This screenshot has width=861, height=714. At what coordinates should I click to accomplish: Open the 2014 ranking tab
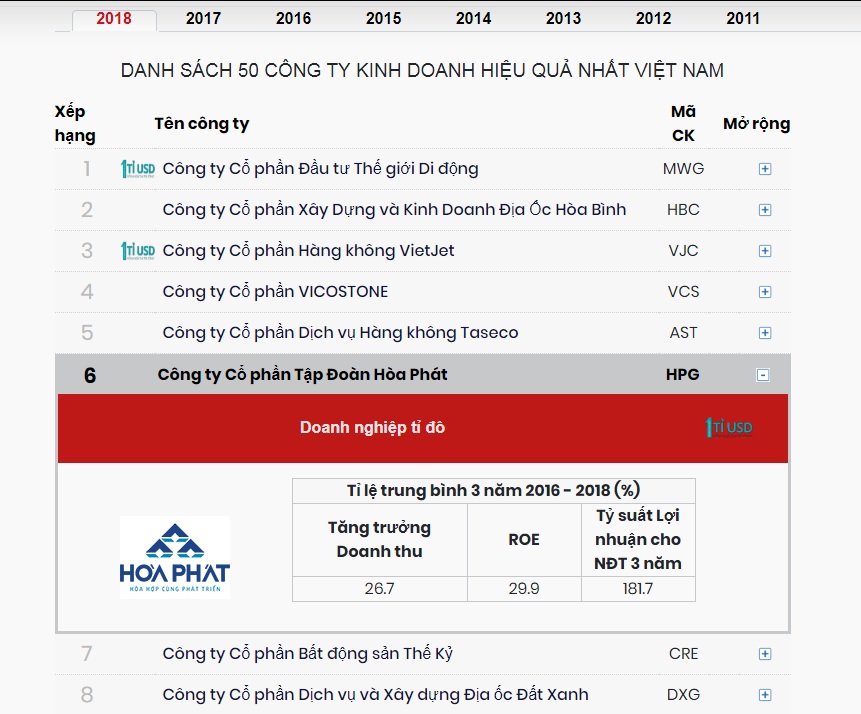[x=474, y=18]
